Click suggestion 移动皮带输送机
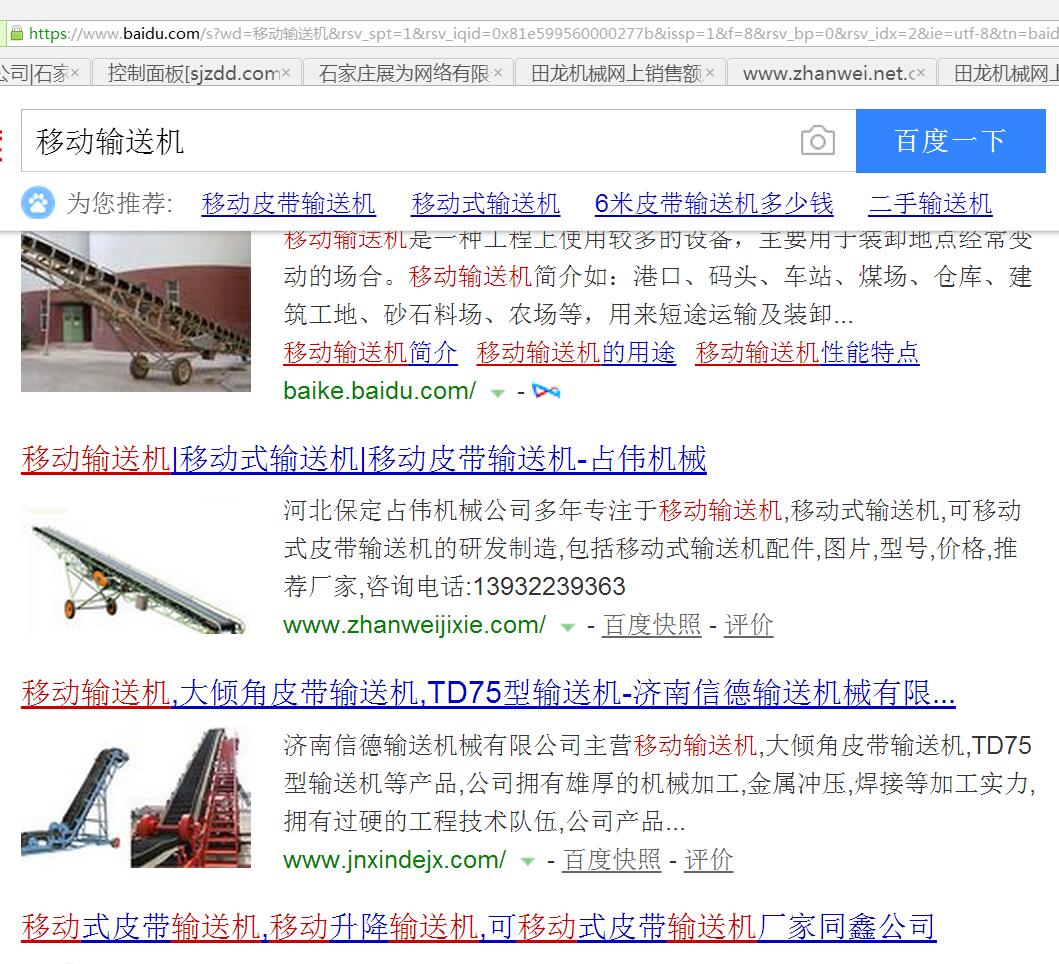The height and width of the screenshot is (964, 1059). click(x=288, y=203)
